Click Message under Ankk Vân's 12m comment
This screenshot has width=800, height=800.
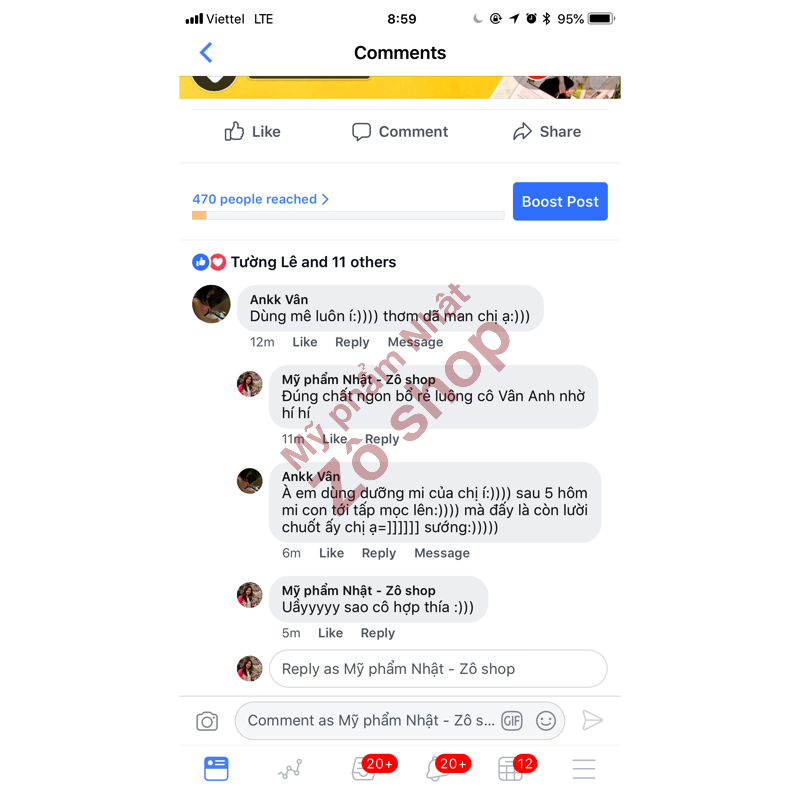click(415, 342)
